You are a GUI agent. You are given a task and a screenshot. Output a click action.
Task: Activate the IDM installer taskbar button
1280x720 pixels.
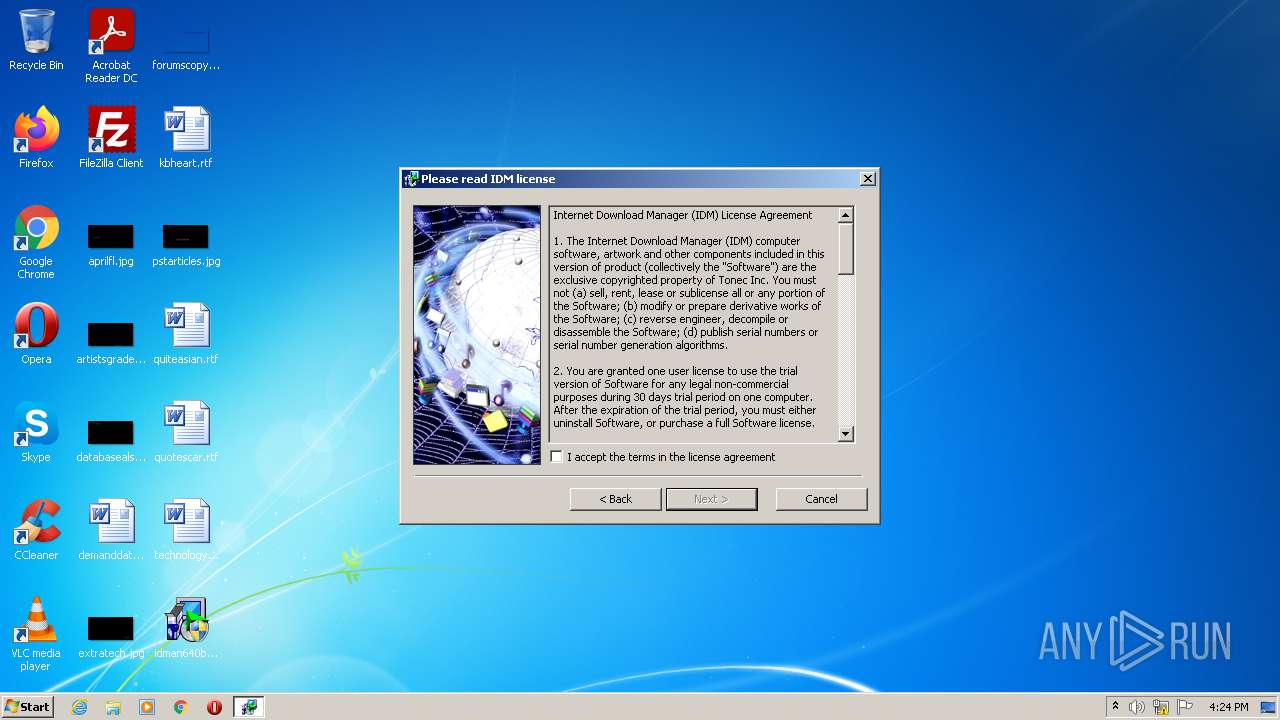pos(248,707)
